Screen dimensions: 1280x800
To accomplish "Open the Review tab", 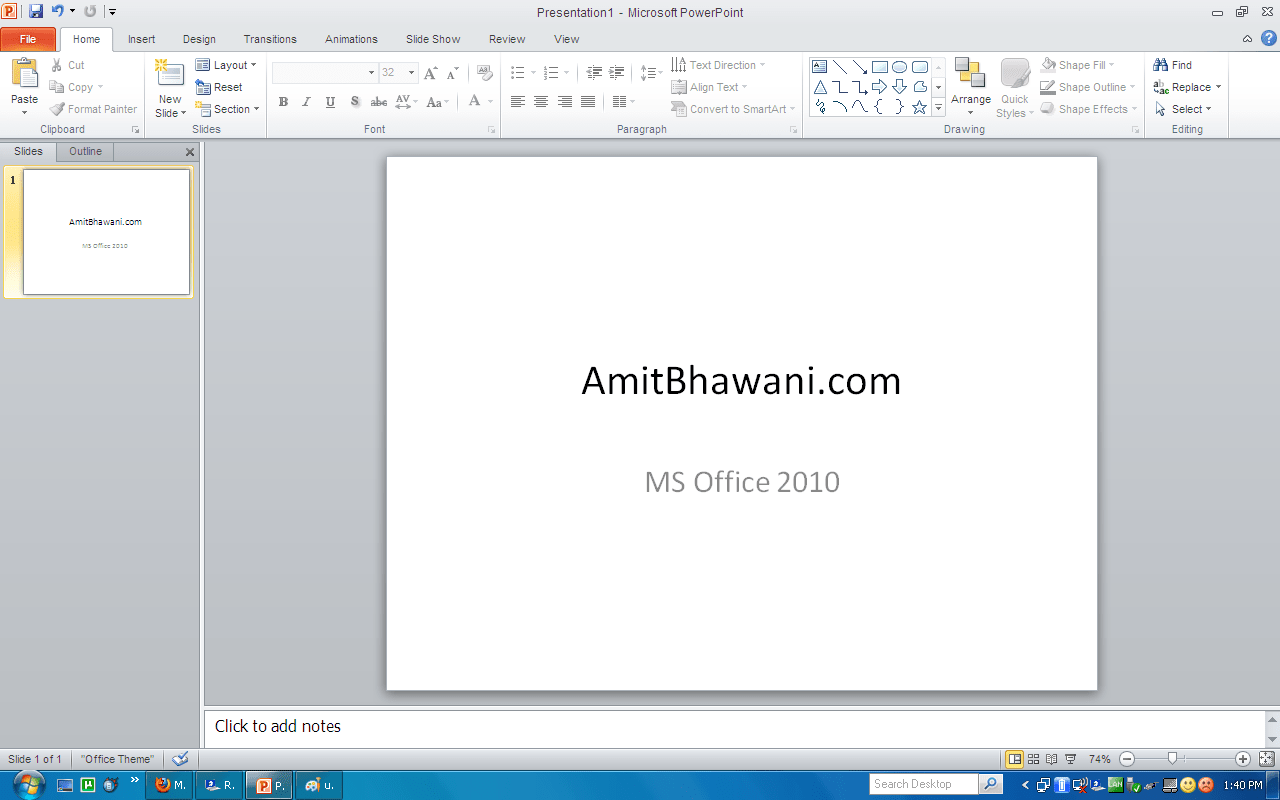I will click(507, 39).
